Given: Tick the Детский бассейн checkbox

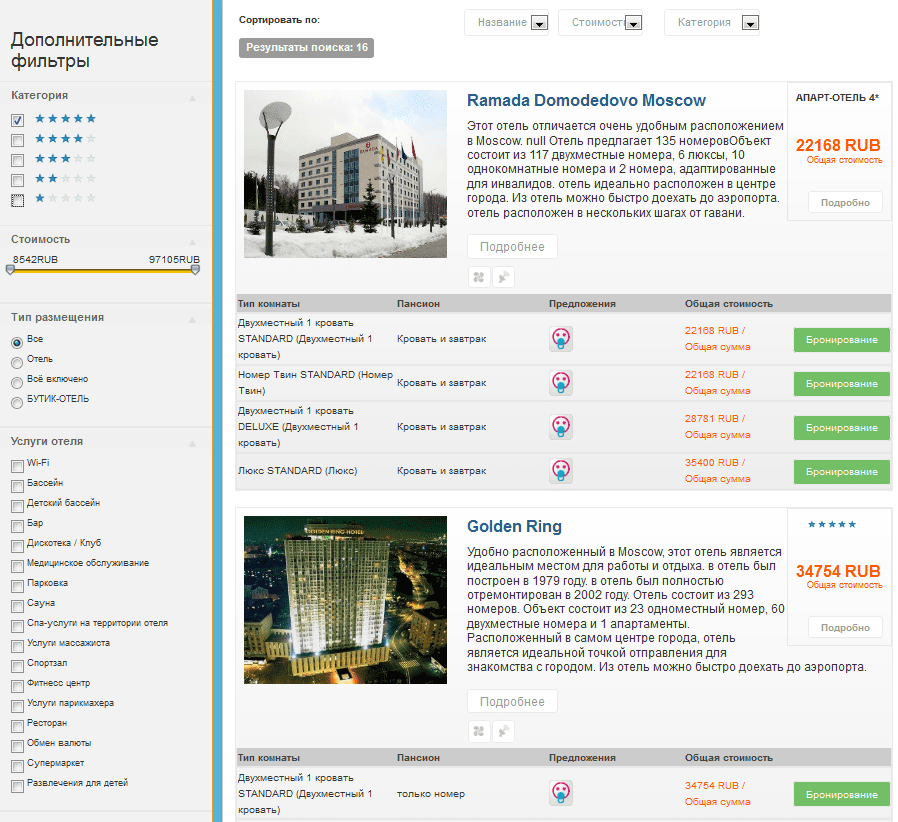Looking at the screenshot, I should (17, 506).
